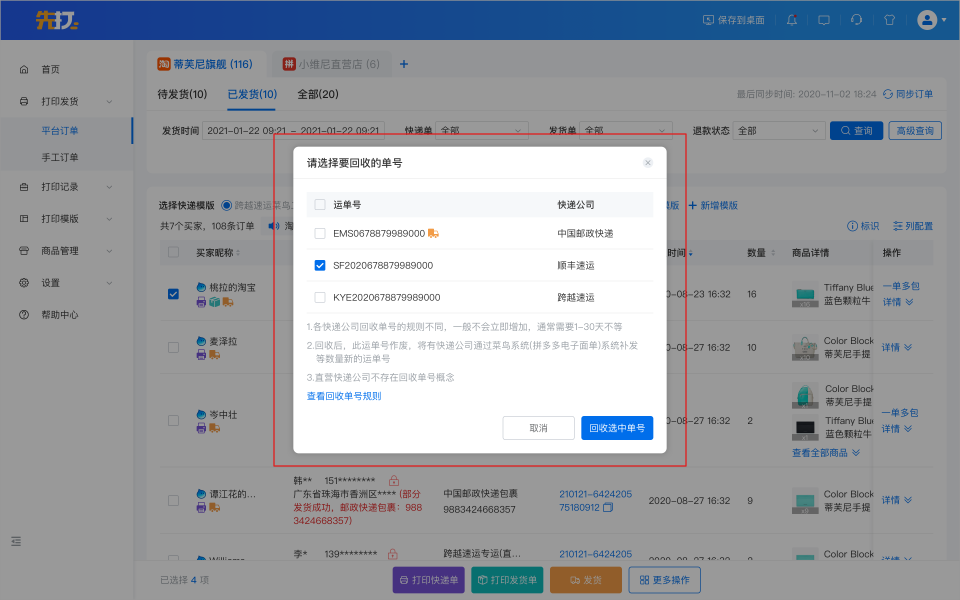The height and width of the screenshot is (600, 960).
Task: Toggle the select-all 运单号 header checkbox
Action: pyautogui.click(x=320, y=204)
